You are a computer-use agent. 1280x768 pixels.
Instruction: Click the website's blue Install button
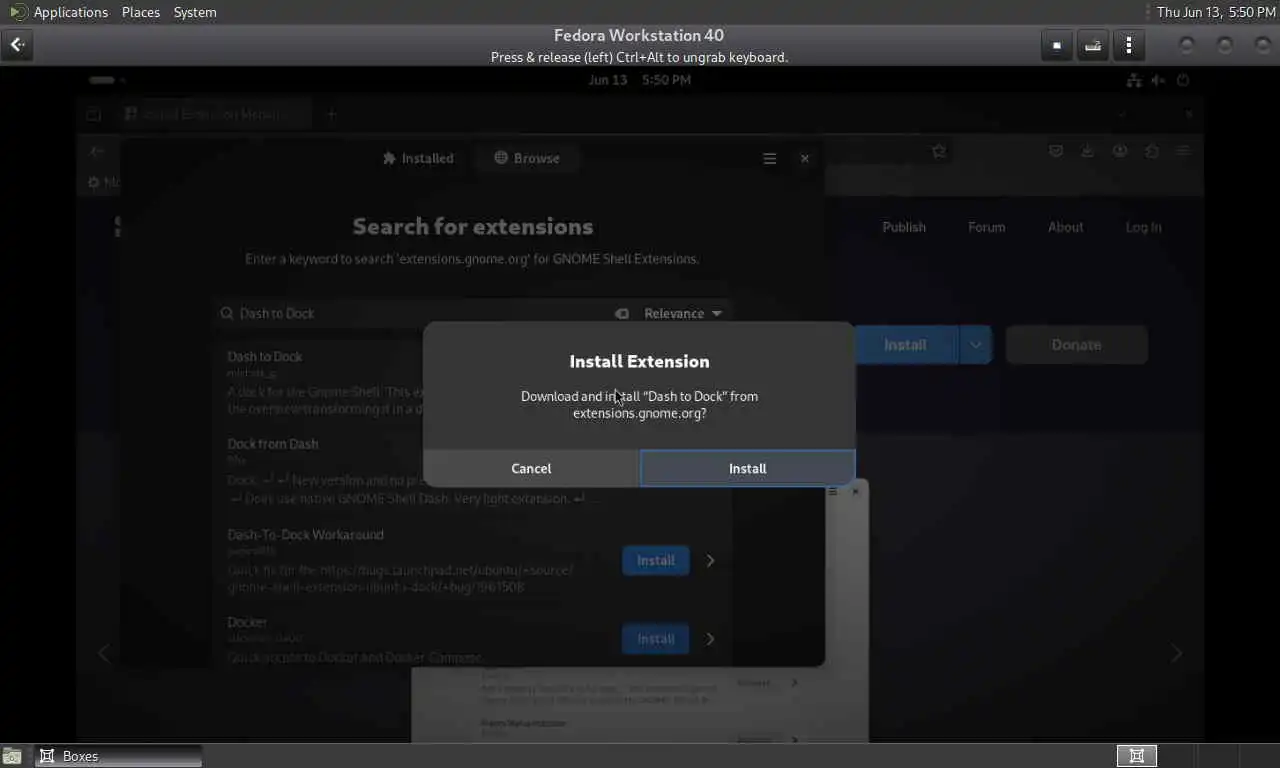tap(906, 344)
